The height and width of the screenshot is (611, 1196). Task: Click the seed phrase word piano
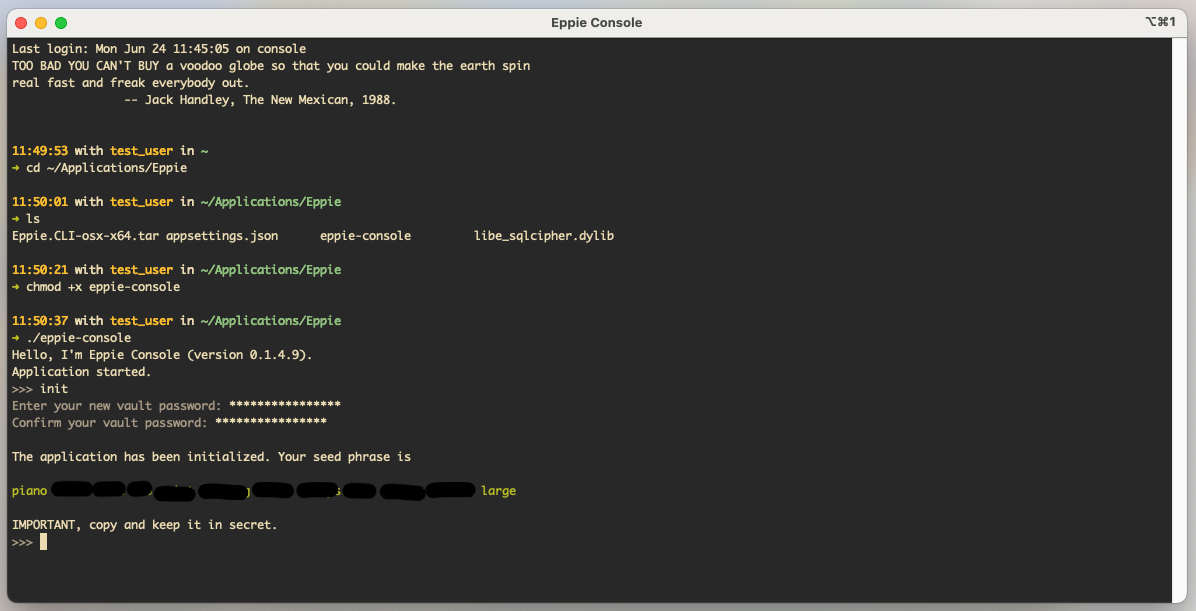coord(30,491)
